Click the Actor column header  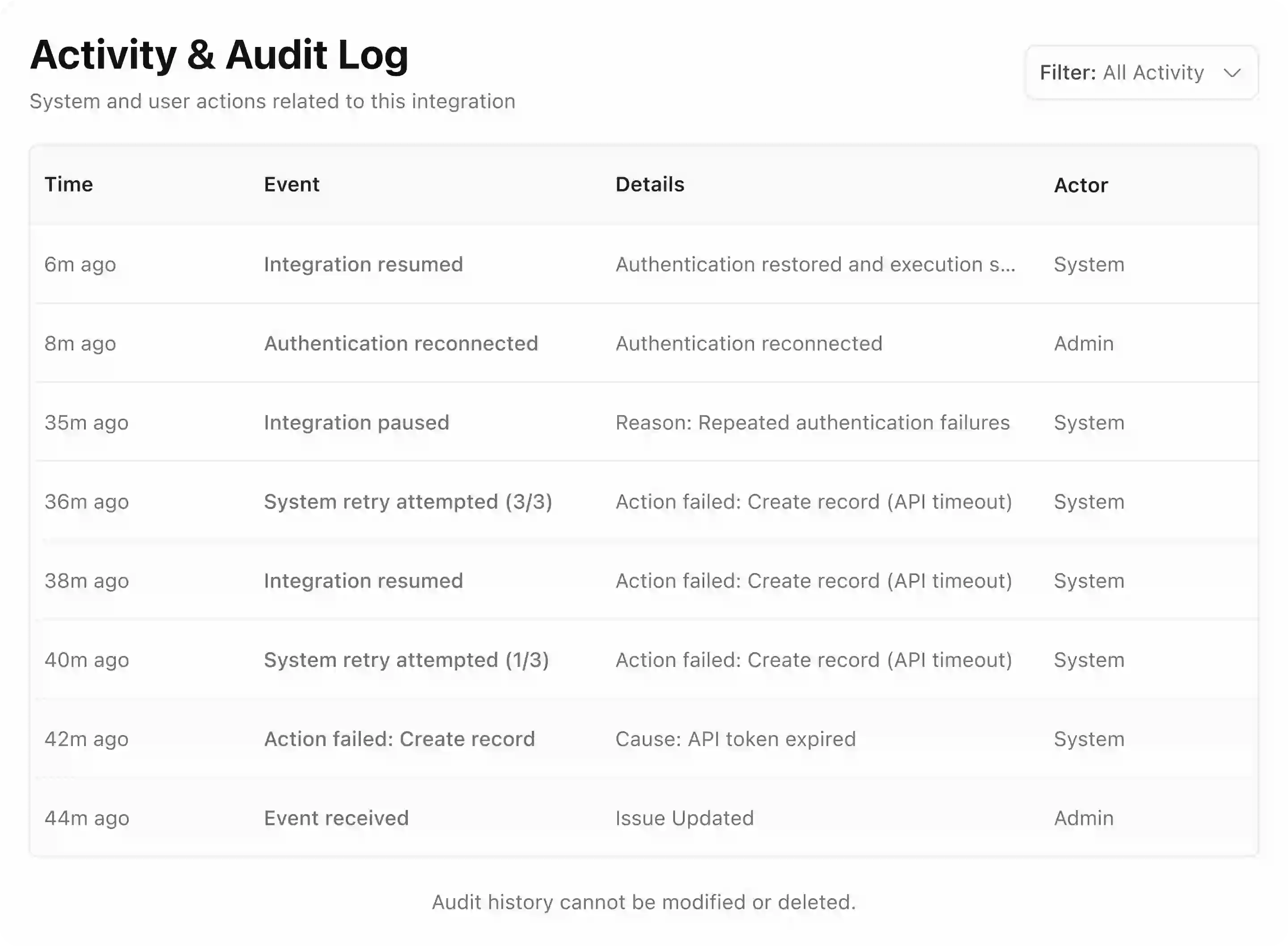[1080, 185]
